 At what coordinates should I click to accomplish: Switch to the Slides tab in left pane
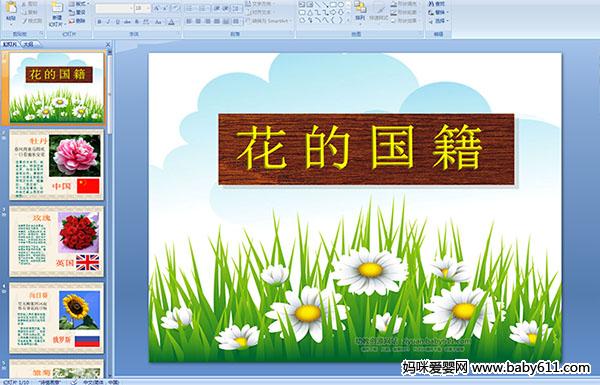pyautogui.click(x=10, y=44)
